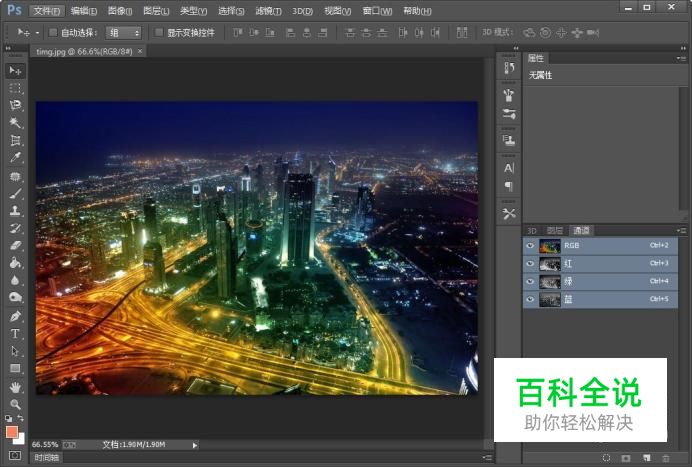Select the Zoom tool
The width and height of the screenshot is (692, 467).
[15, 404]
